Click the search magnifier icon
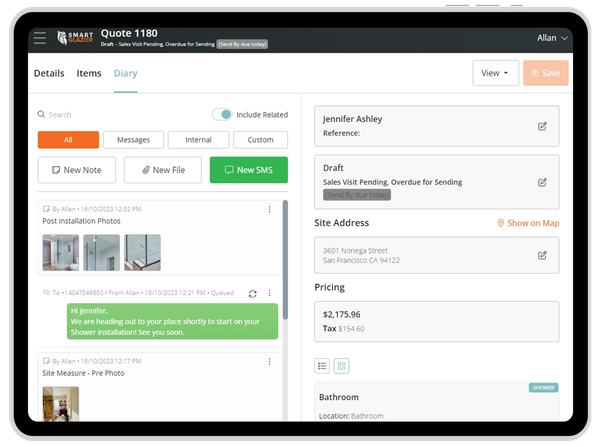Image resolution: width=600 pixels, height=447 pixels. [x=41, y=114]
